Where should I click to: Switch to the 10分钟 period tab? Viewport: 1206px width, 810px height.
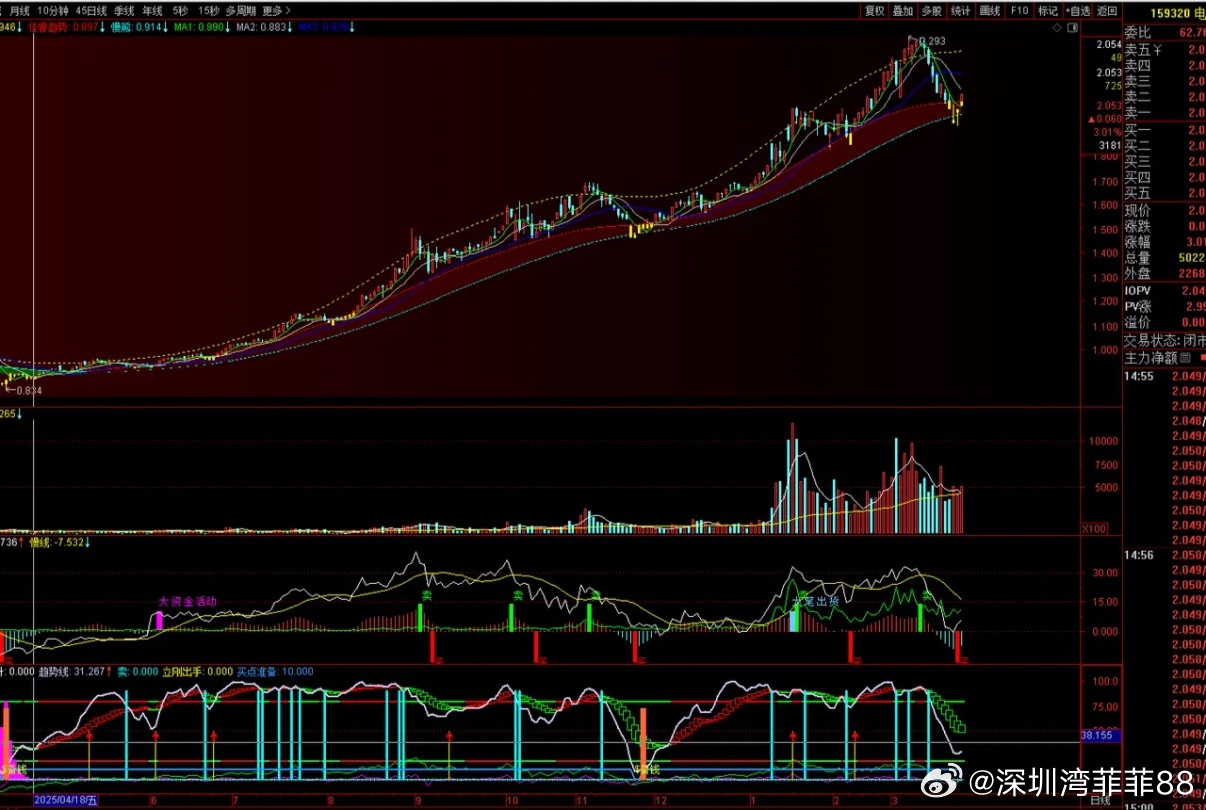53,10
